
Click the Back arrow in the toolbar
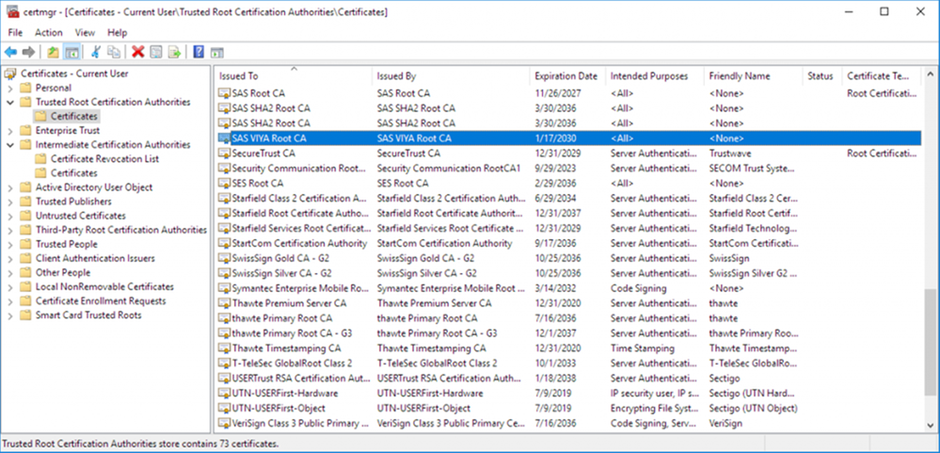[x=11, y=51]
